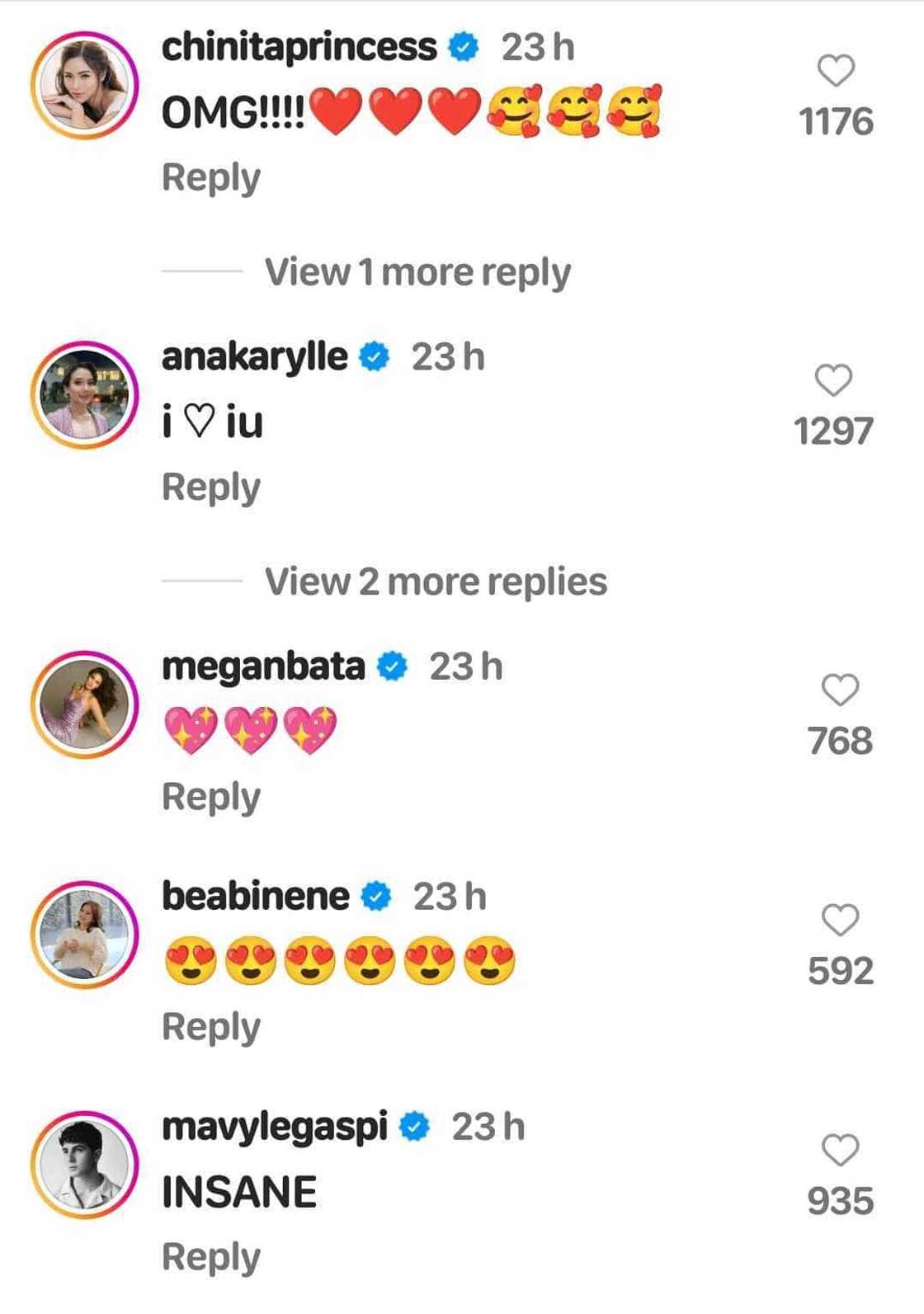Like chinitaprincess's OMG comment
Viewport: 924px width, 1314px height.
(x=836, y=71)
